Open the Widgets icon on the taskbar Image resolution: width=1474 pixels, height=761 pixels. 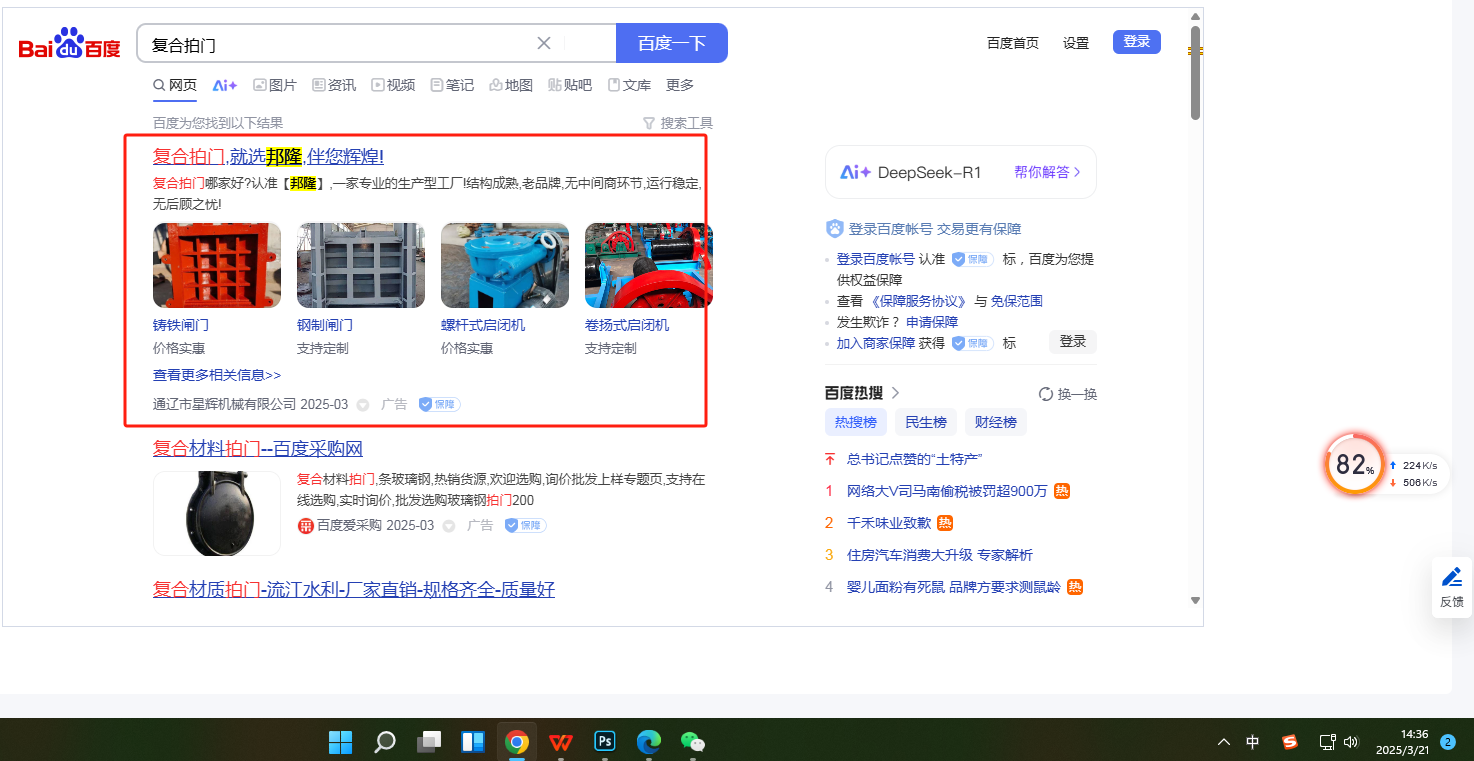point(473,741)
